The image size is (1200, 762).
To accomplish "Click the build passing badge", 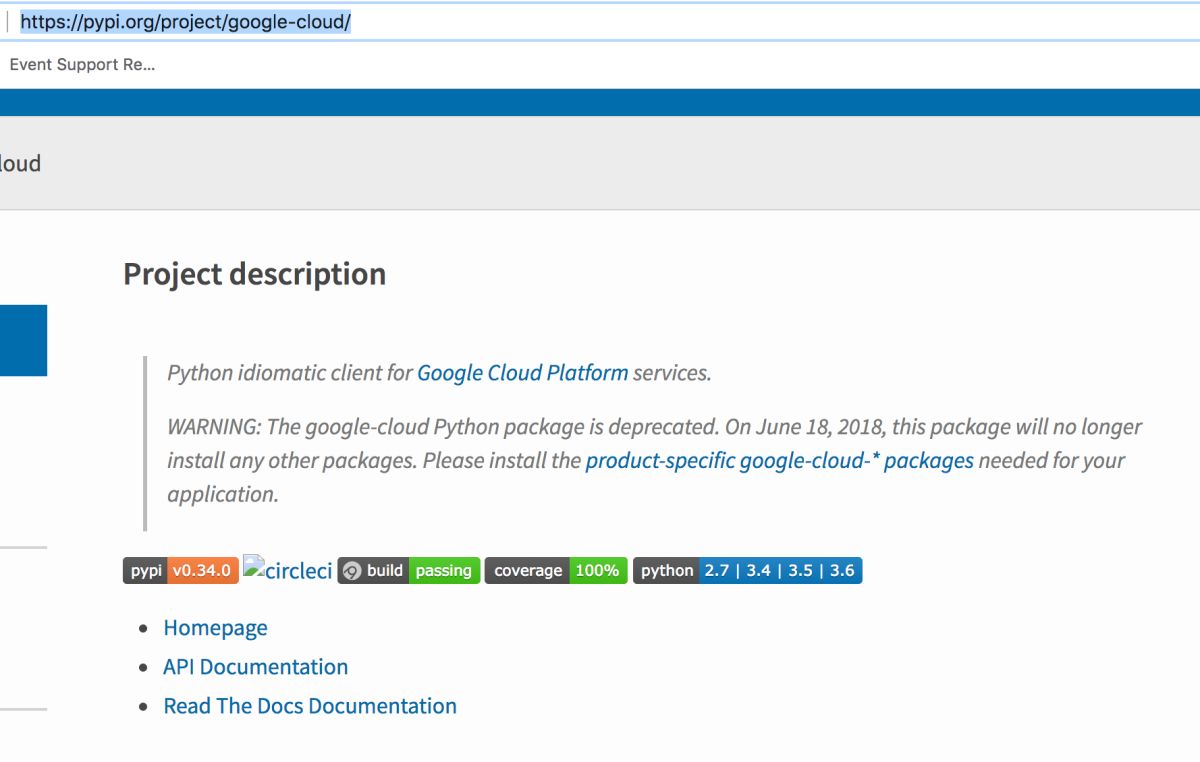I will (x=409, y=570).
